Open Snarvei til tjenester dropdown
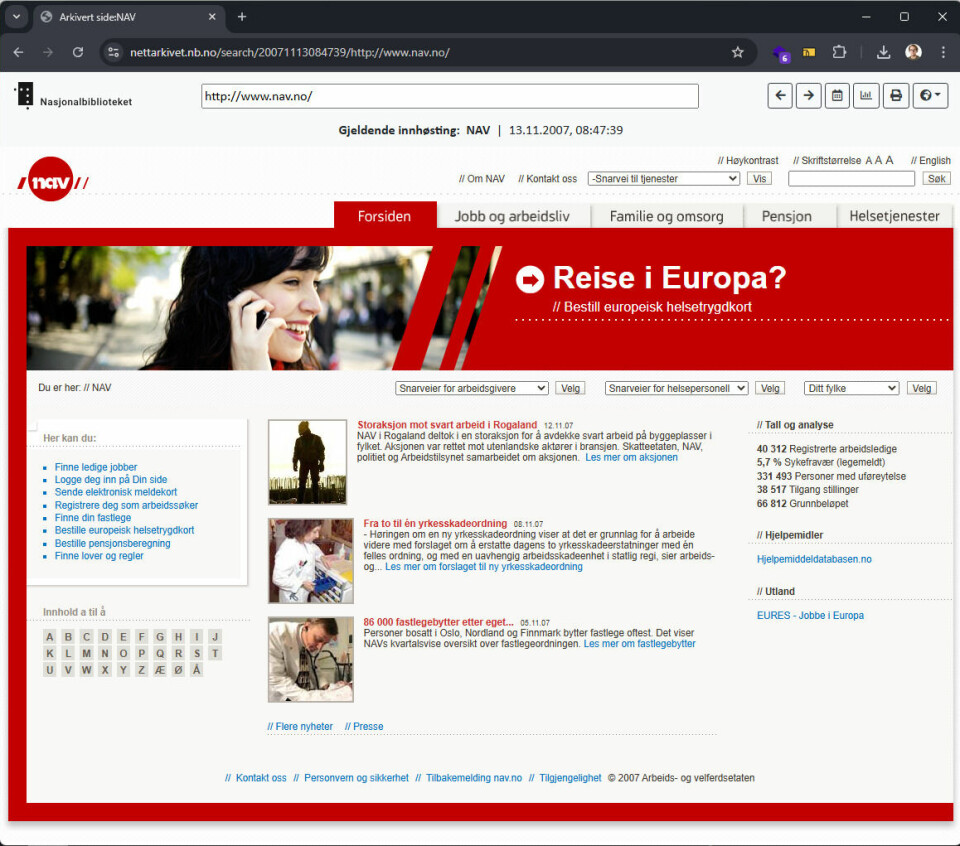This screenshot has height=846, width=960. [663, 179]
